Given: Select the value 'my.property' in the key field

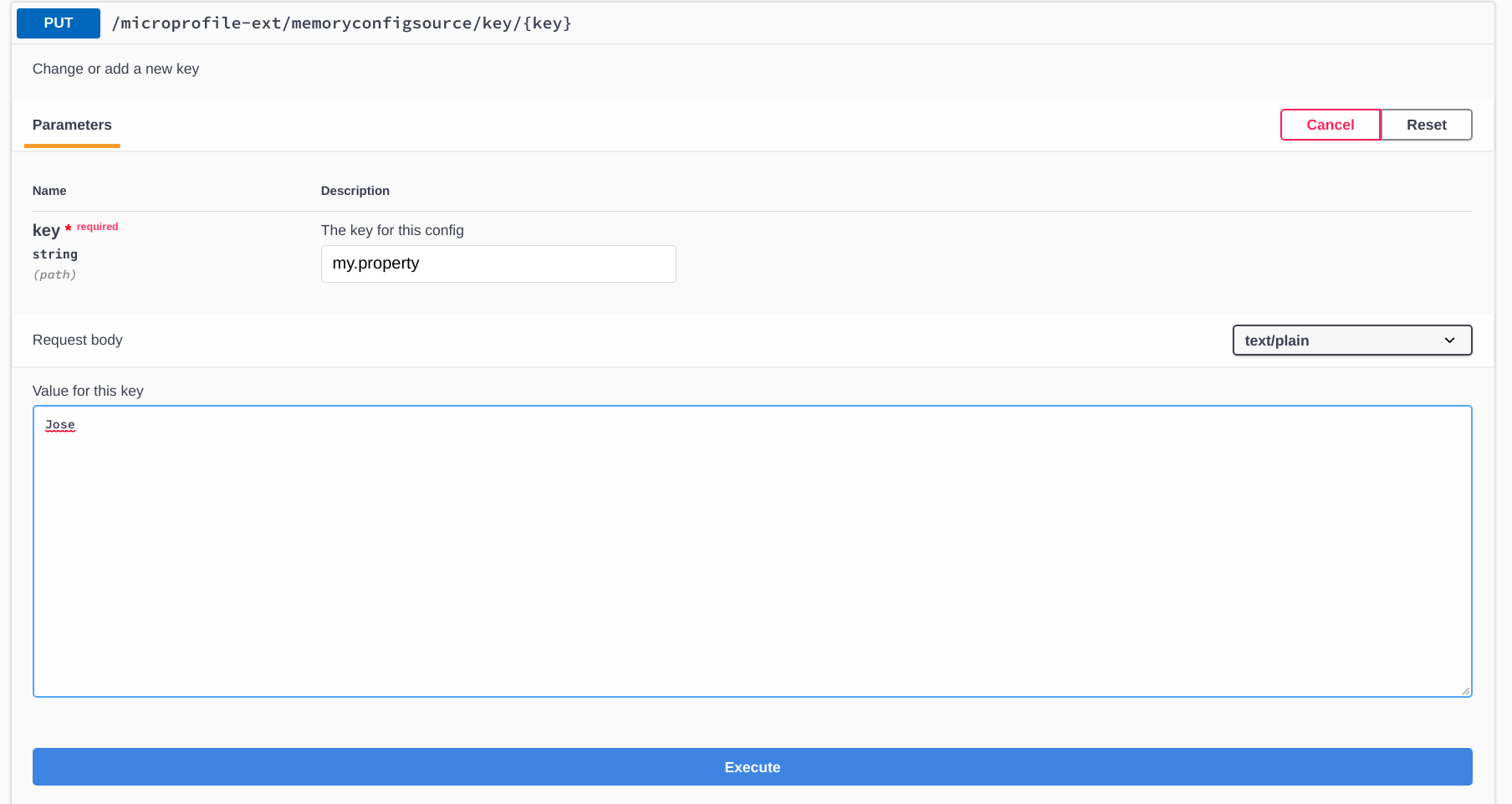Looking at the screenshot, I should (375, 264).
